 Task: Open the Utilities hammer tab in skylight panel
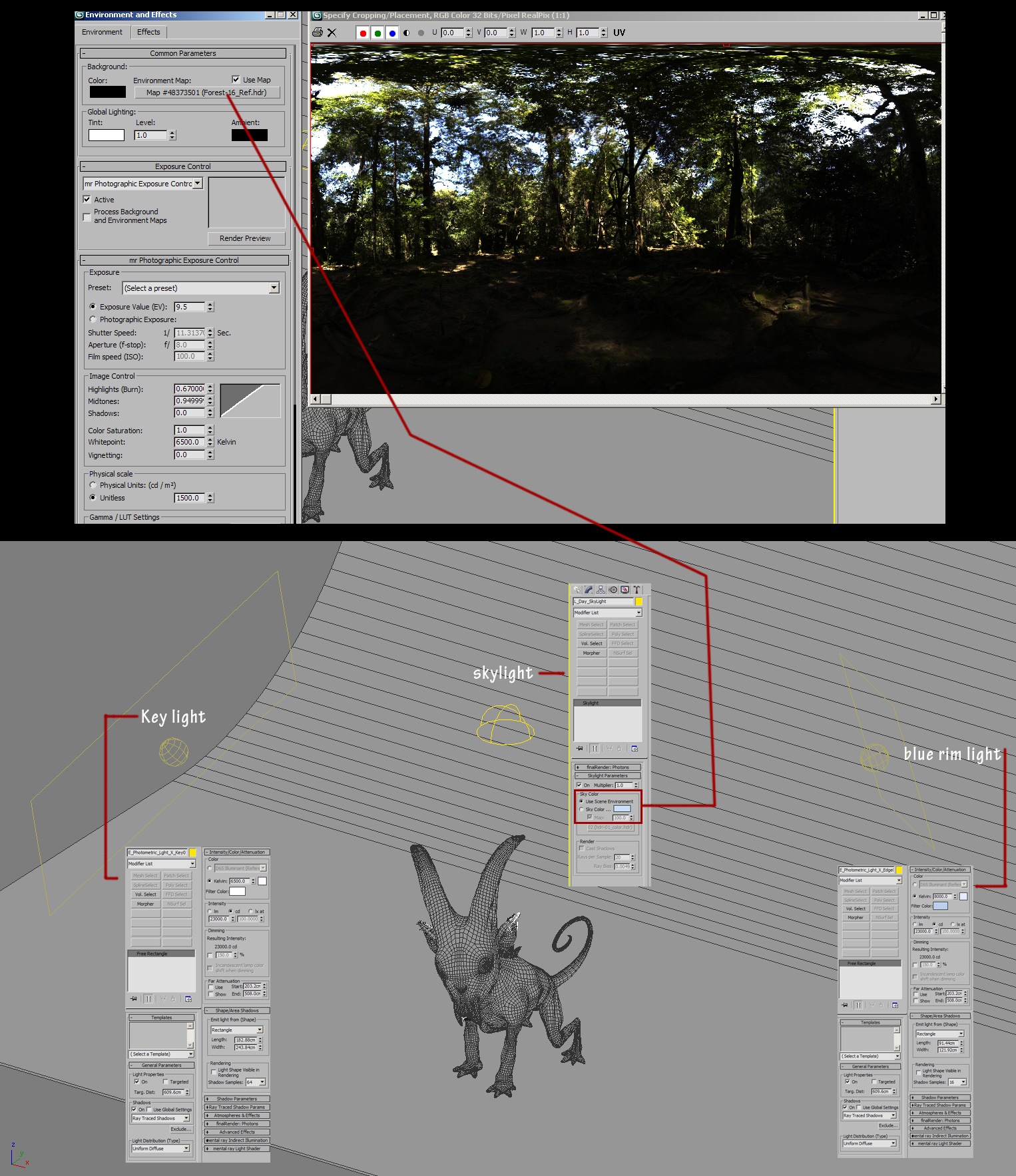pyautogui.click(x=636, y=590)
